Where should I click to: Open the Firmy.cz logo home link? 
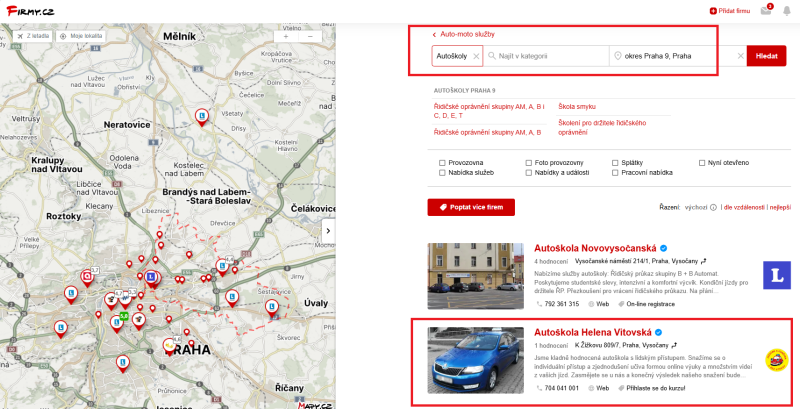tap(30, 11)
